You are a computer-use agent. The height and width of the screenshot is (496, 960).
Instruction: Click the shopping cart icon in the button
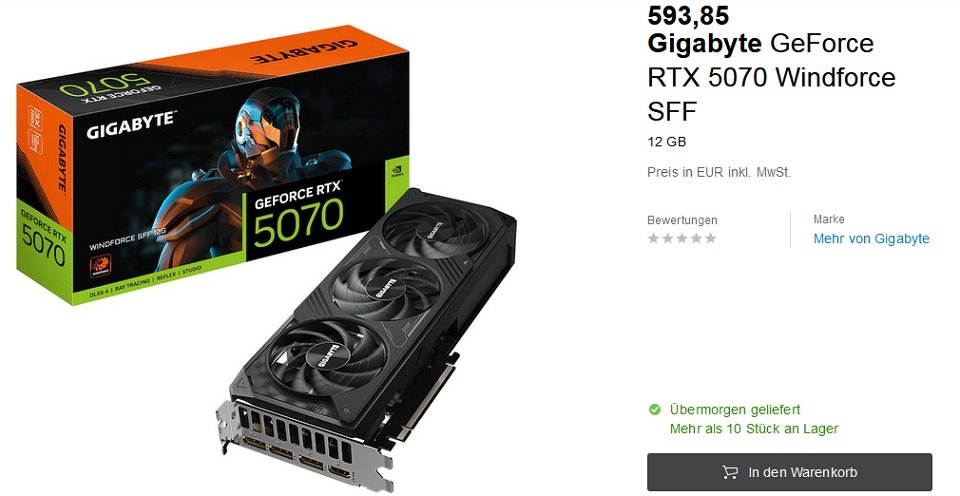point(729,472)
